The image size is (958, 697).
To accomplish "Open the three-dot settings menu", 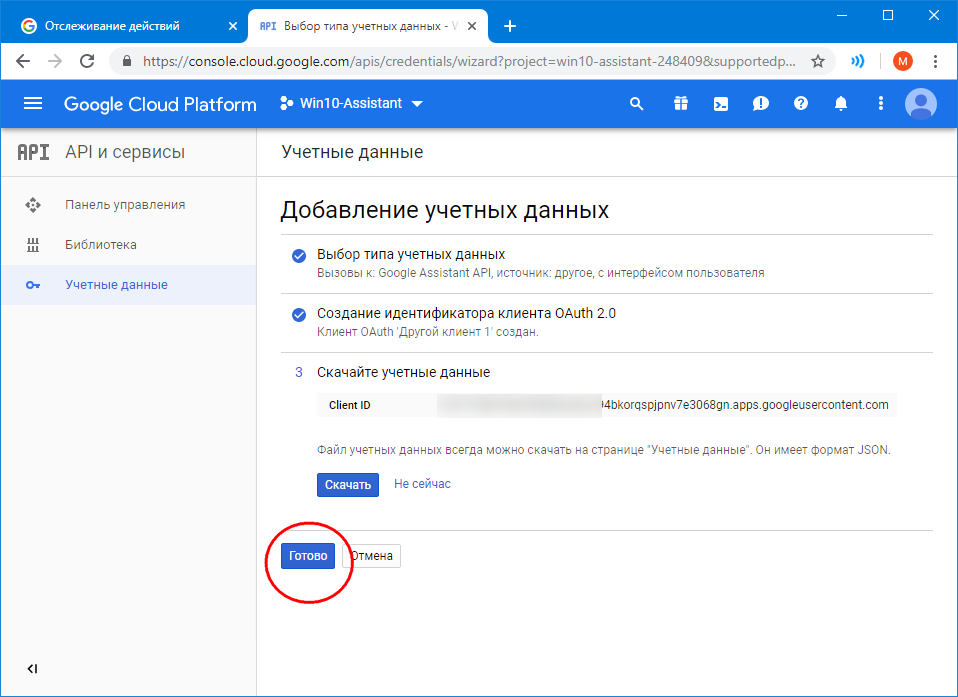I will pos(880,104).
